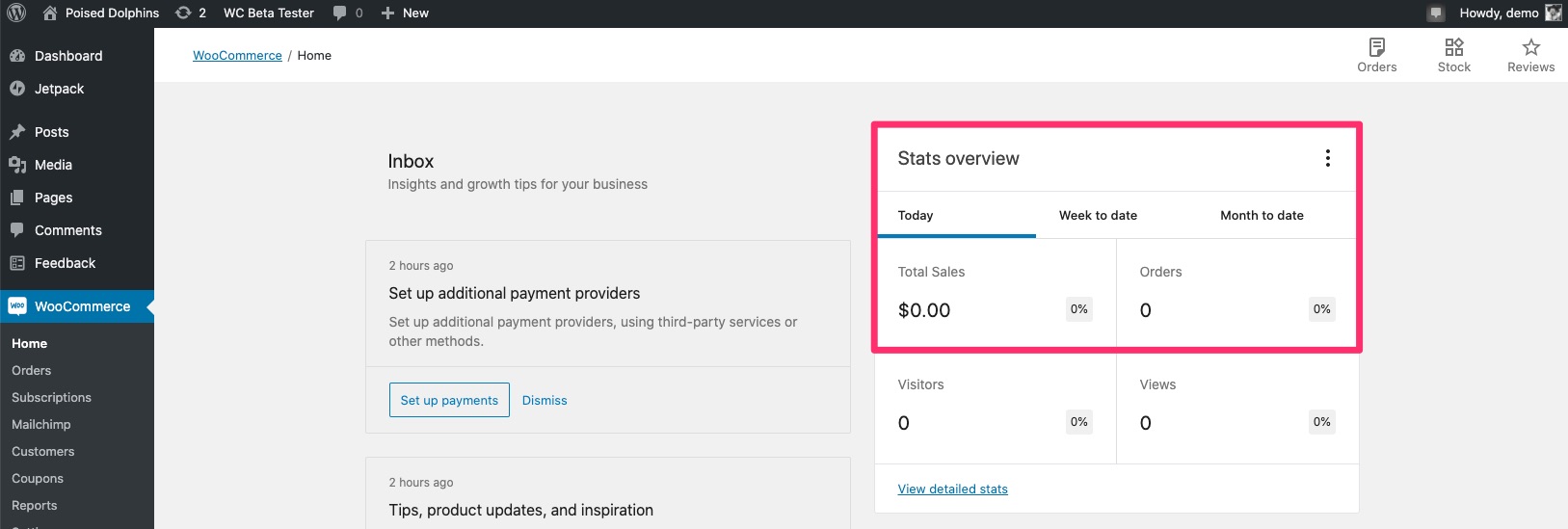1568x529 pixels.
Task: Click the Dashboard menu label
Action: (68, 56)
